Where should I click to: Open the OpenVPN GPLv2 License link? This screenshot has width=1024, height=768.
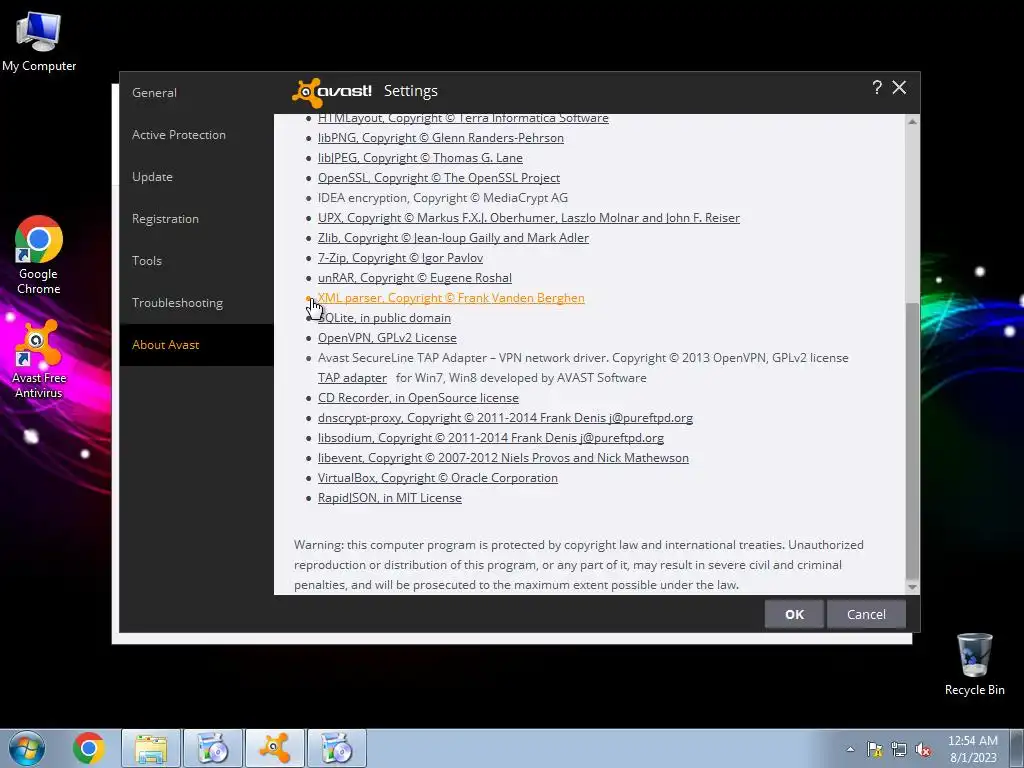pos(387,338)
